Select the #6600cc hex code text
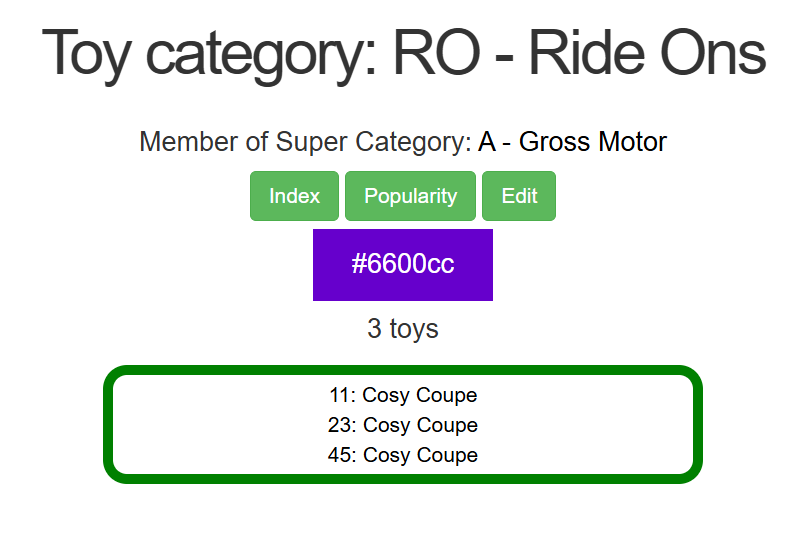The height and width of the screenshot is (554, 806). click(403, 264)
